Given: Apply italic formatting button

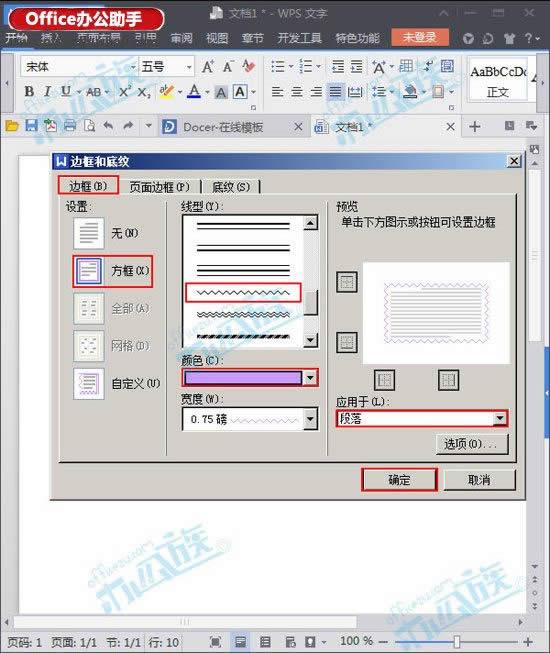Looking at the screenshot, I should (x=47, y=91).
